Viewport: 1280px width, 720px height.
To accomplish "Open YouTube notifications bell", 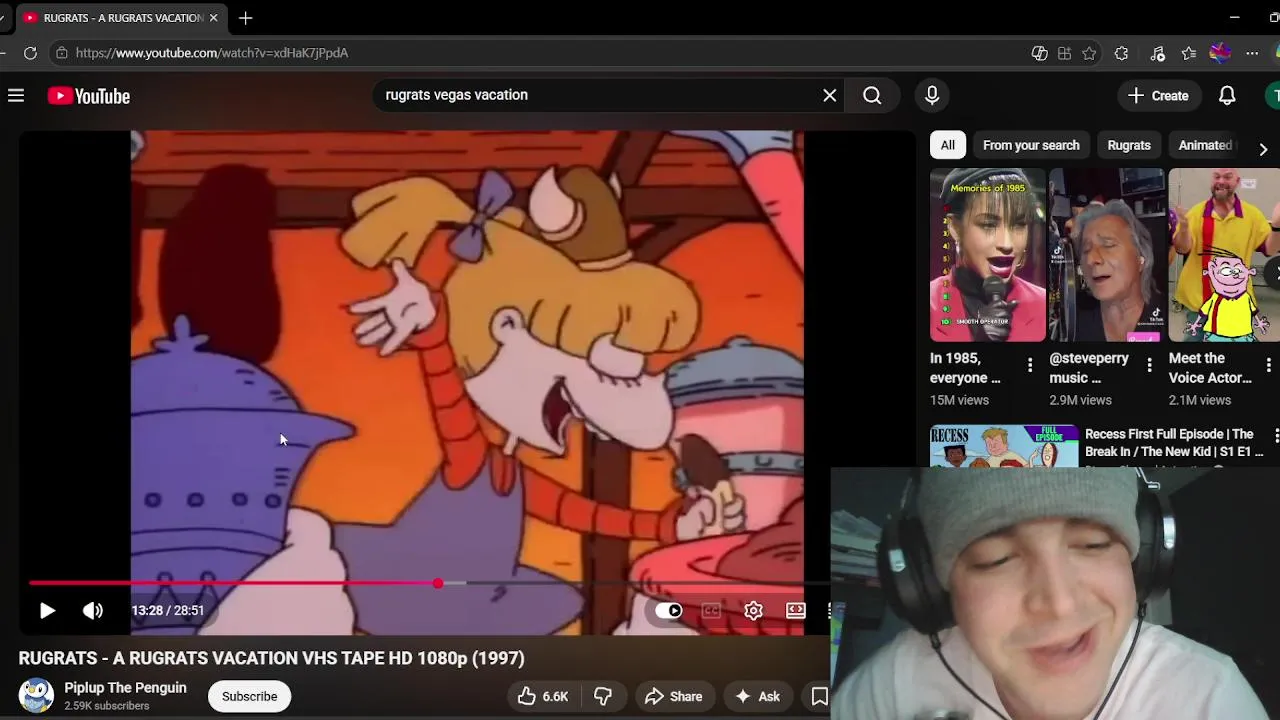I will [x=1227, y=96].
